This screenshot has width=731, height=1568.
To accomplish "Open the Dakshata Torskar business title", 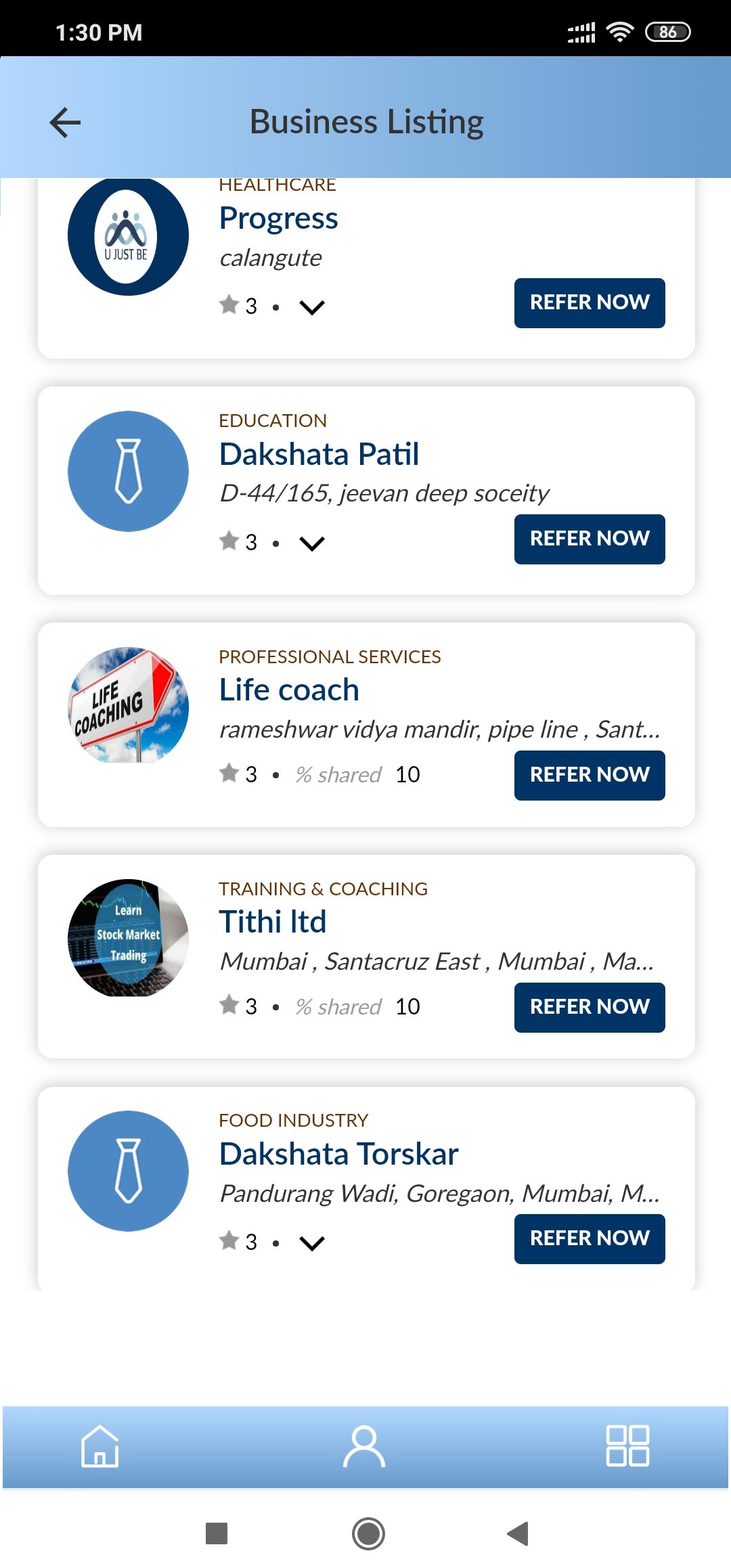I will (339, 1154).
